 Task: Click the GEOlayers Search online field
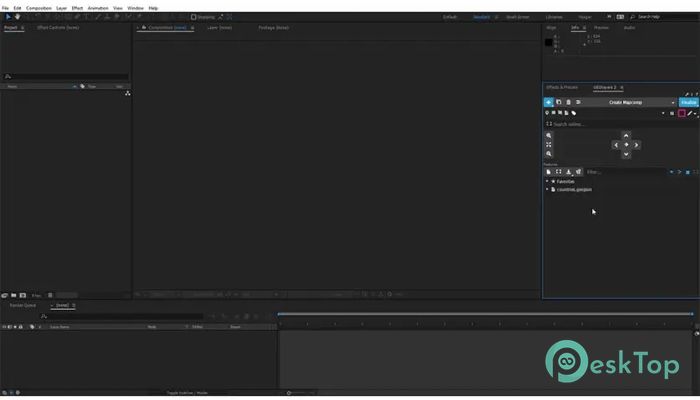coord(623,124)
